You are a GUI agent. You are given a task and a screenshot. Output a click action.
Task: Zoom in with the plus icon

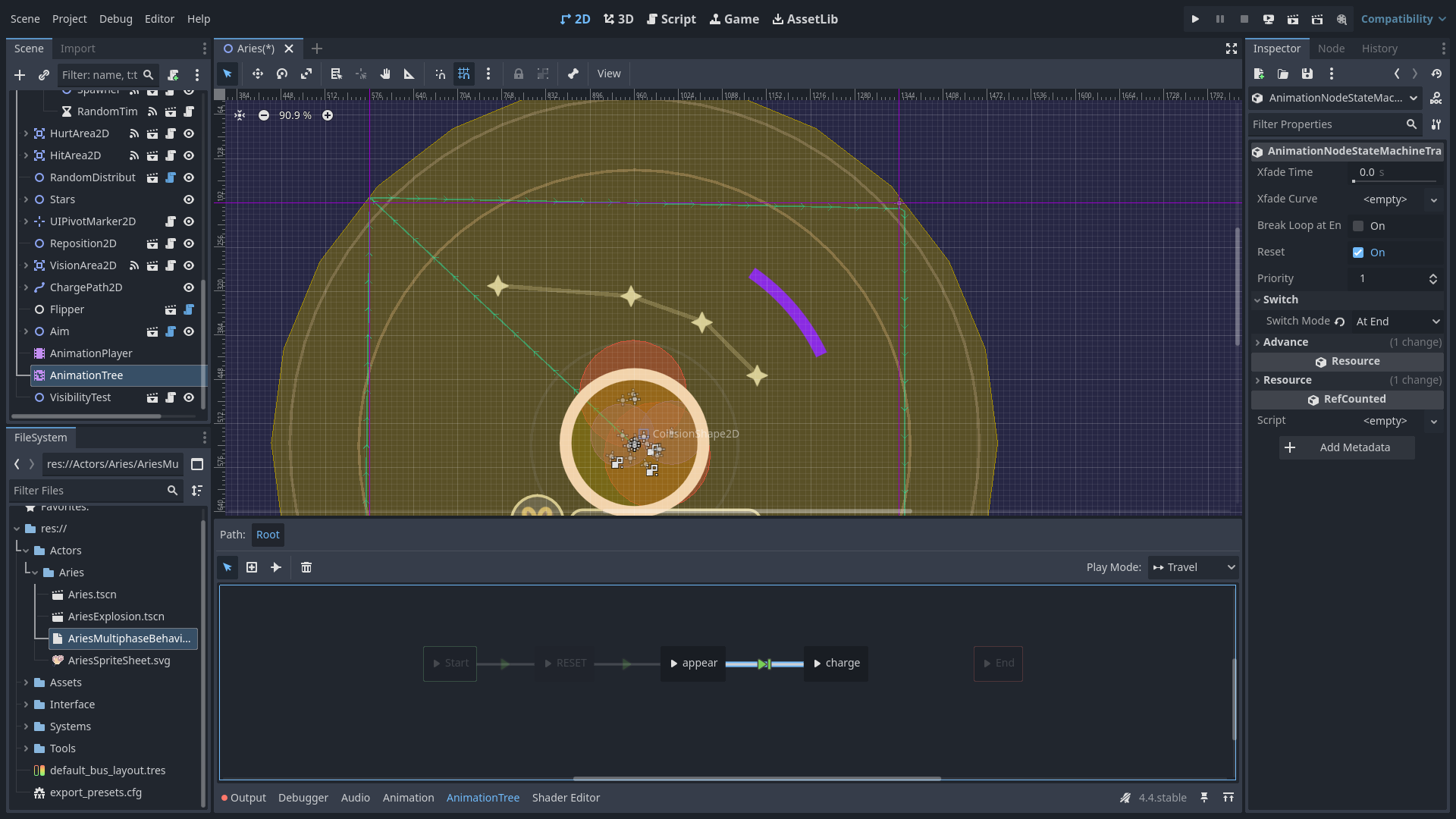[x=328, y=115]
